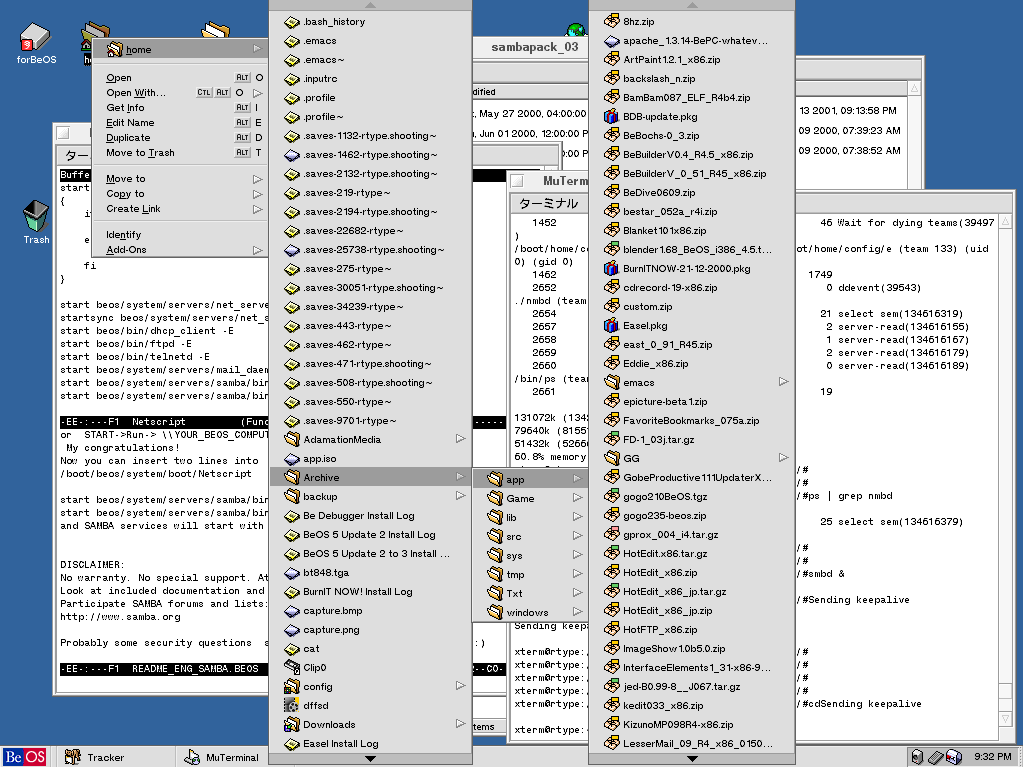The height and width of the screenshot is (768, 1024).
Task: Click the blender1.68_BeOS archive icon
Action: click(611, 249)
